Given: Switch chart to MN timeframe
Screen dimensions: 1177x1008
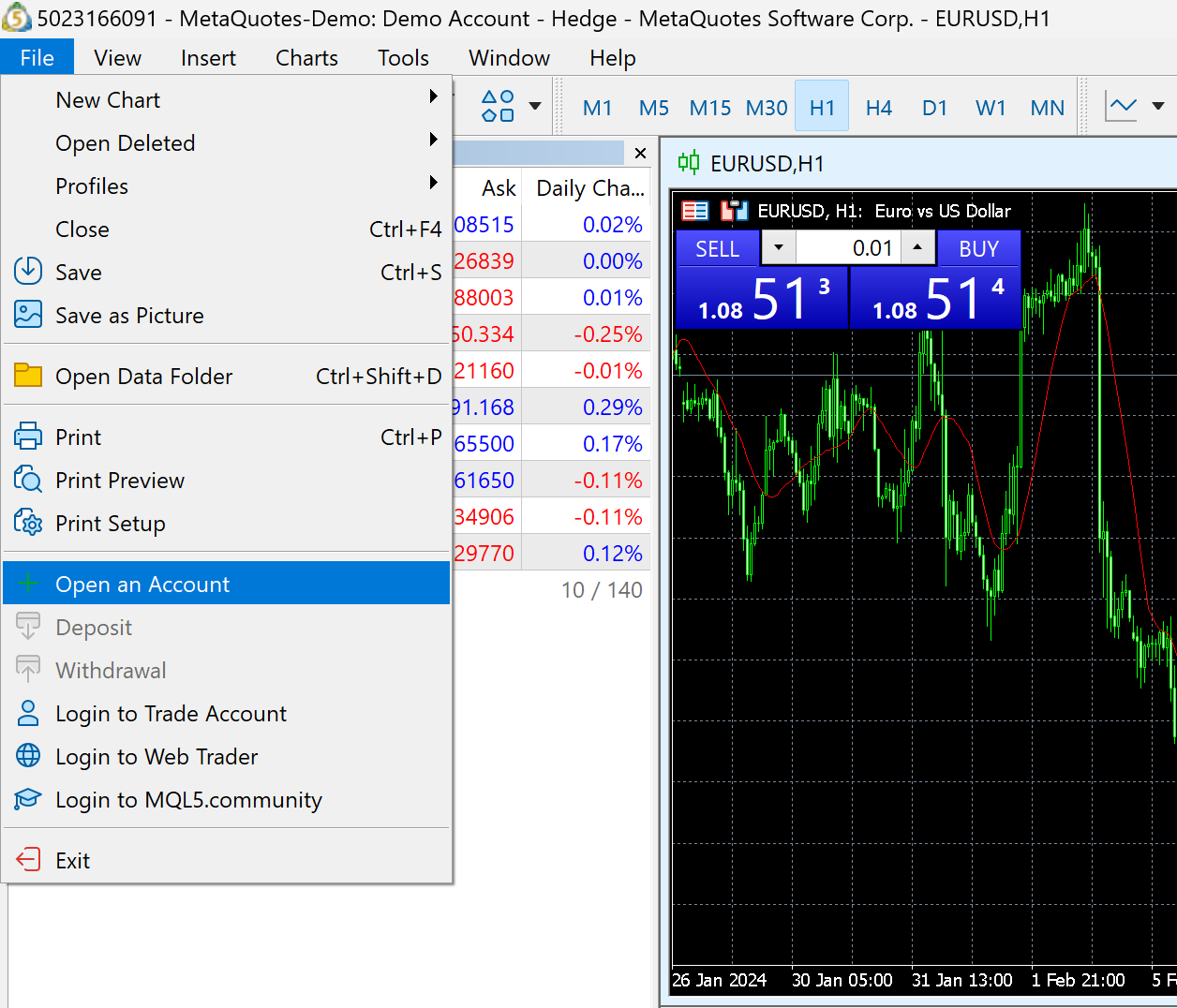Looking at the screenshot, I should tap(1048, 108).
